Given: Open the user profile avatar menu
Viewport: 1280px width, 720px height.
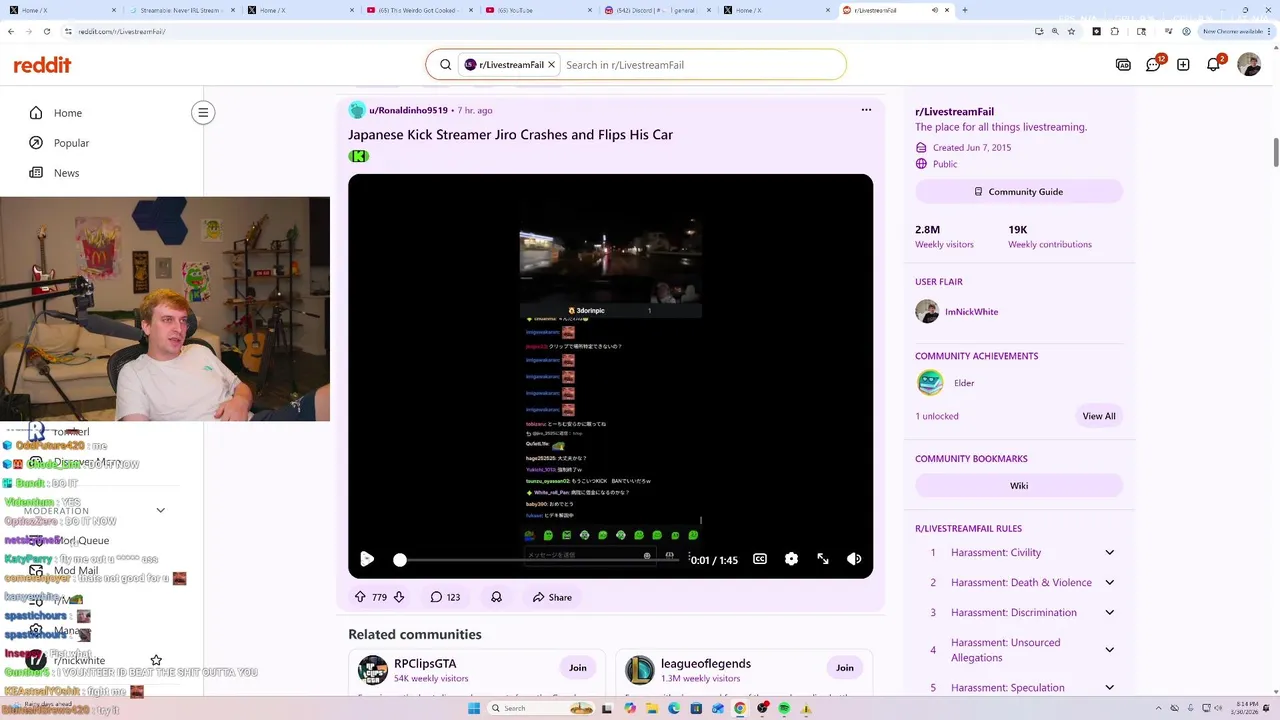Looking at the screenshot, I should point(1249,65).
